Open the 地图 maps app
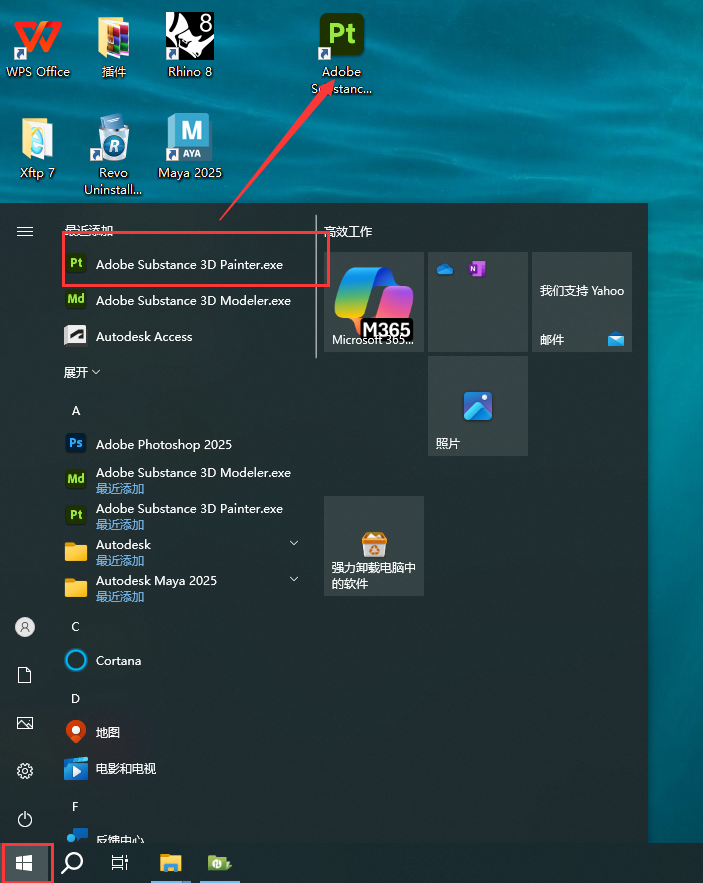Screen dimensions: 703x883 click(x=189, y=732)
